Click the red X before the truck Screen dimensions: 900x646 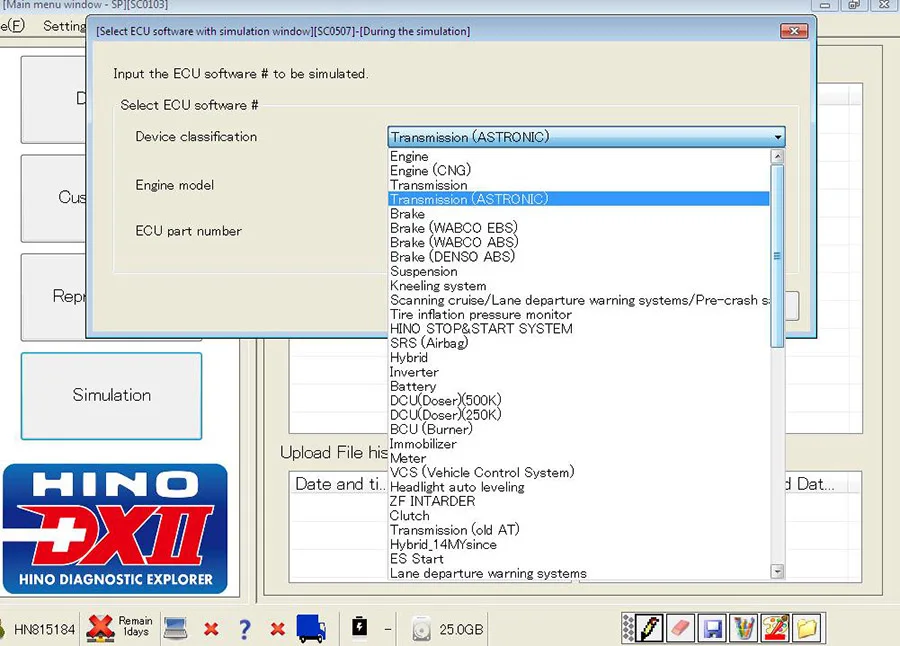(278, 629)
